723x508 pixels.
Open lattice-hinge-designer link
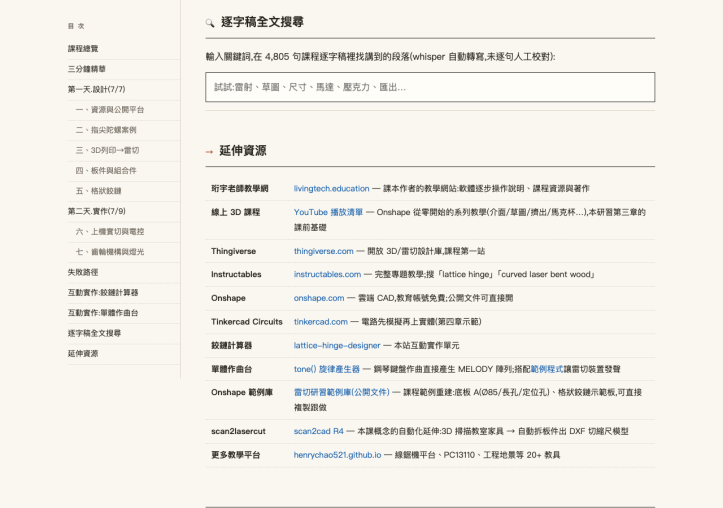click(337, 345)
